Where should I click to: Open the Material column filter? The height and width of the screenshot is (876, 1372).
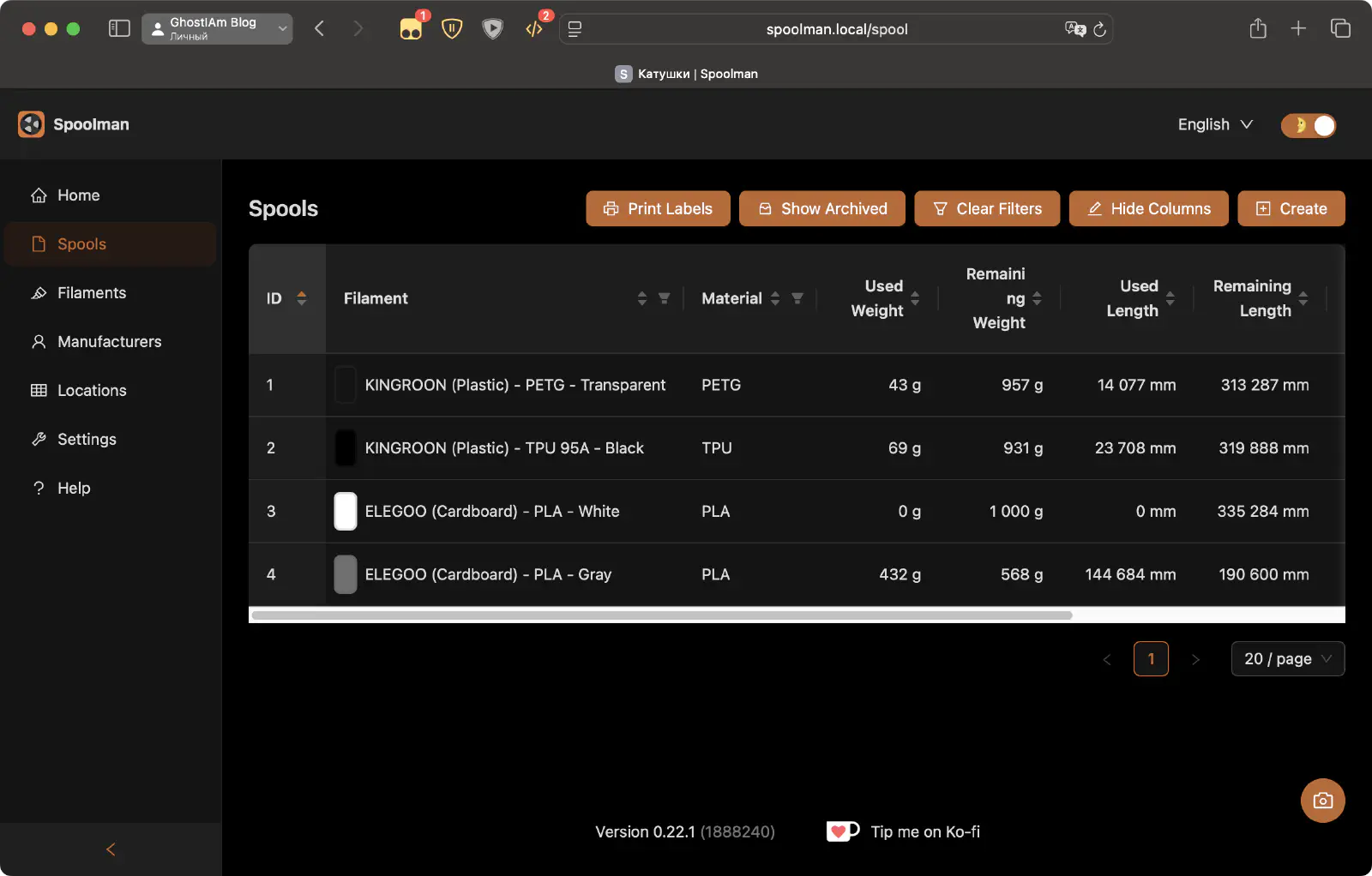click(797, 298)
